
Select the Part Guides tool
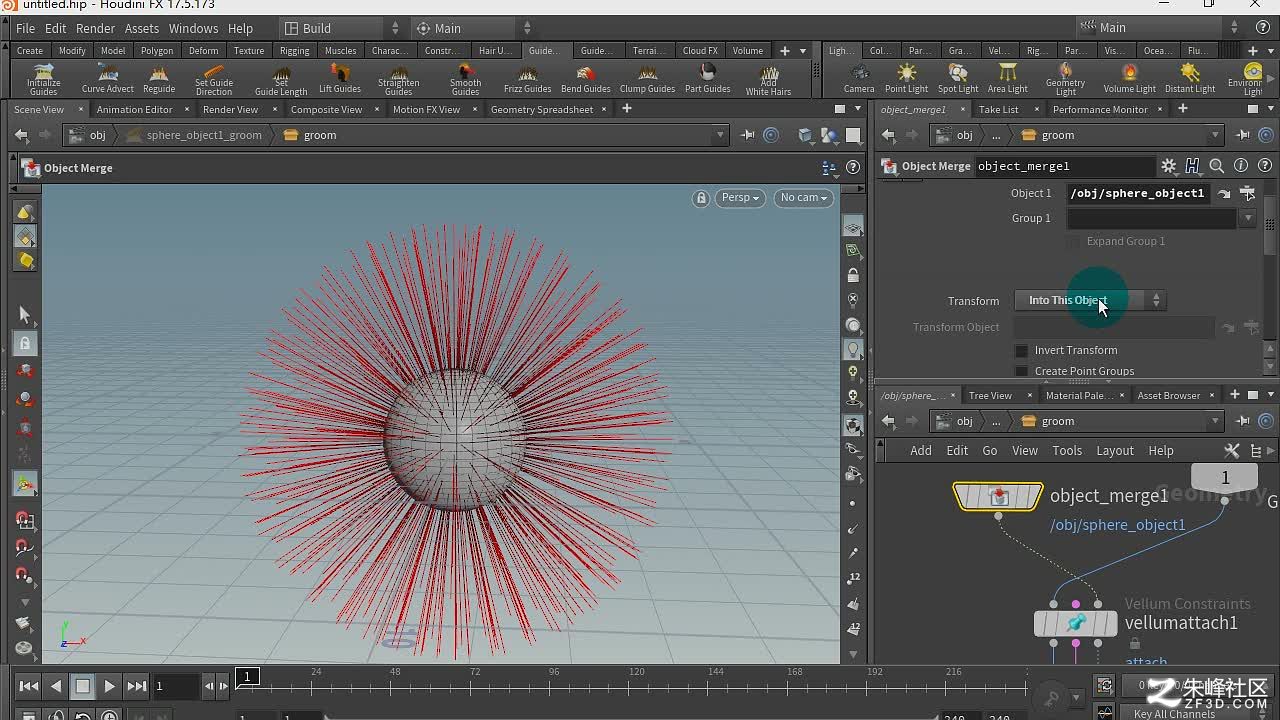pos(708,79)
